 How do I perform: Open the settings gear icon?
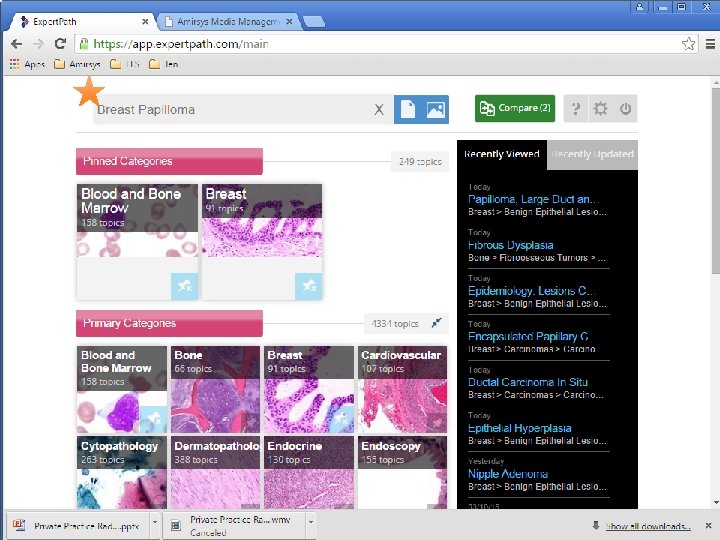(x=600, y=109)
